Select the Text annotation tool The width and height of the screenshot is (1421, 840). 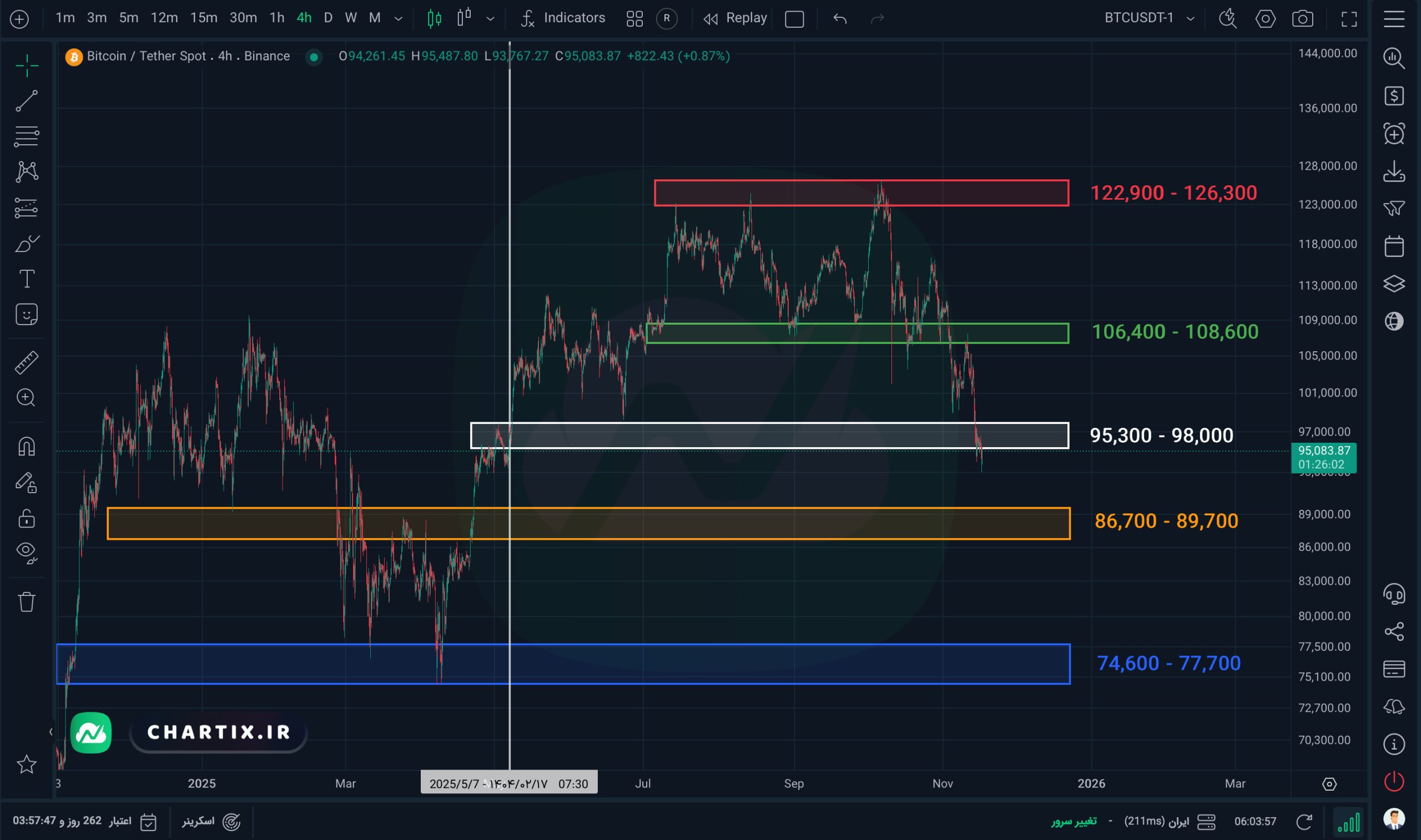click(27, 279)
